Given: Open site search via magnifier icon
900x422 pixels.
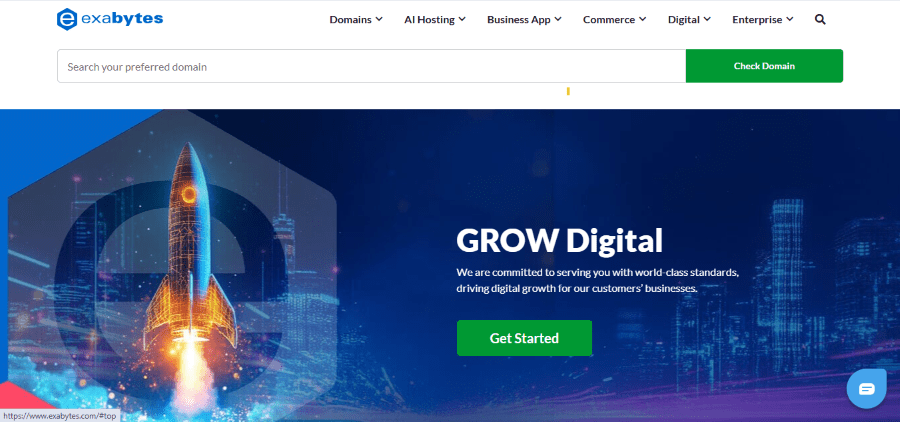Looking at the screenshot, I should (x=820, y=20).
